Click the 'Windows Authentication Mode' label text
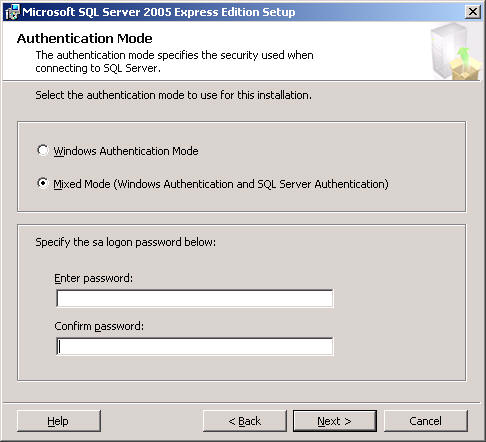This screenshot has width=486, height=442. click(x=126, y=151)
